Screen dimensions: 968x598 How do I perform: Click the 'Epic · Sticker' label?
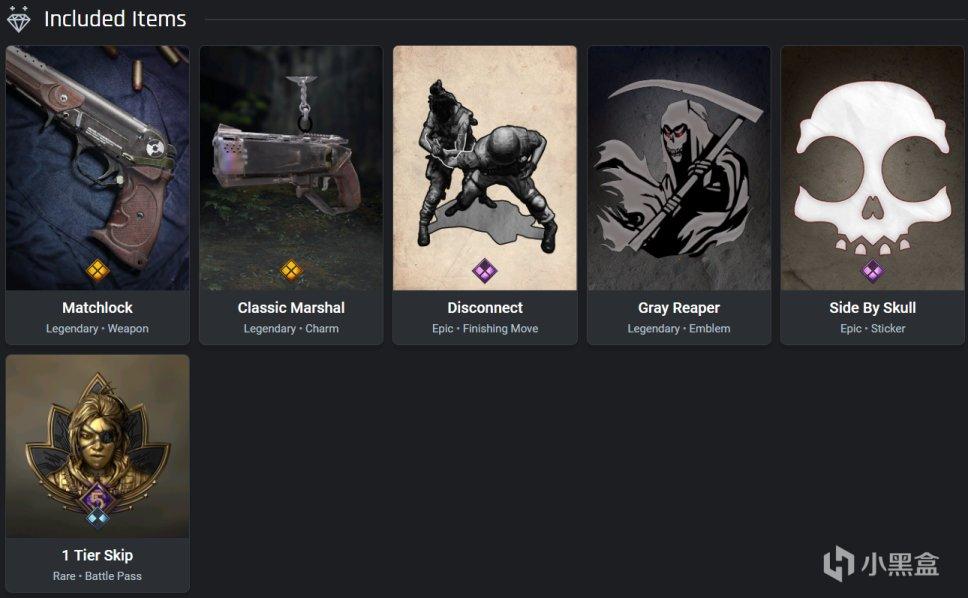tap(872, 328)
